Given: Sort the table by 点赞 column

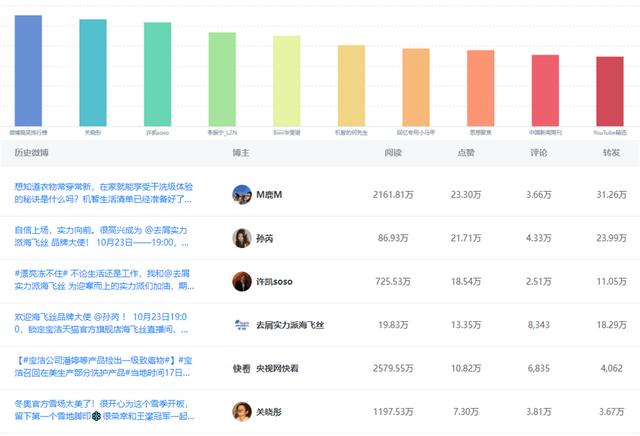Looking at the screenshot, I should tap(466, 153).
